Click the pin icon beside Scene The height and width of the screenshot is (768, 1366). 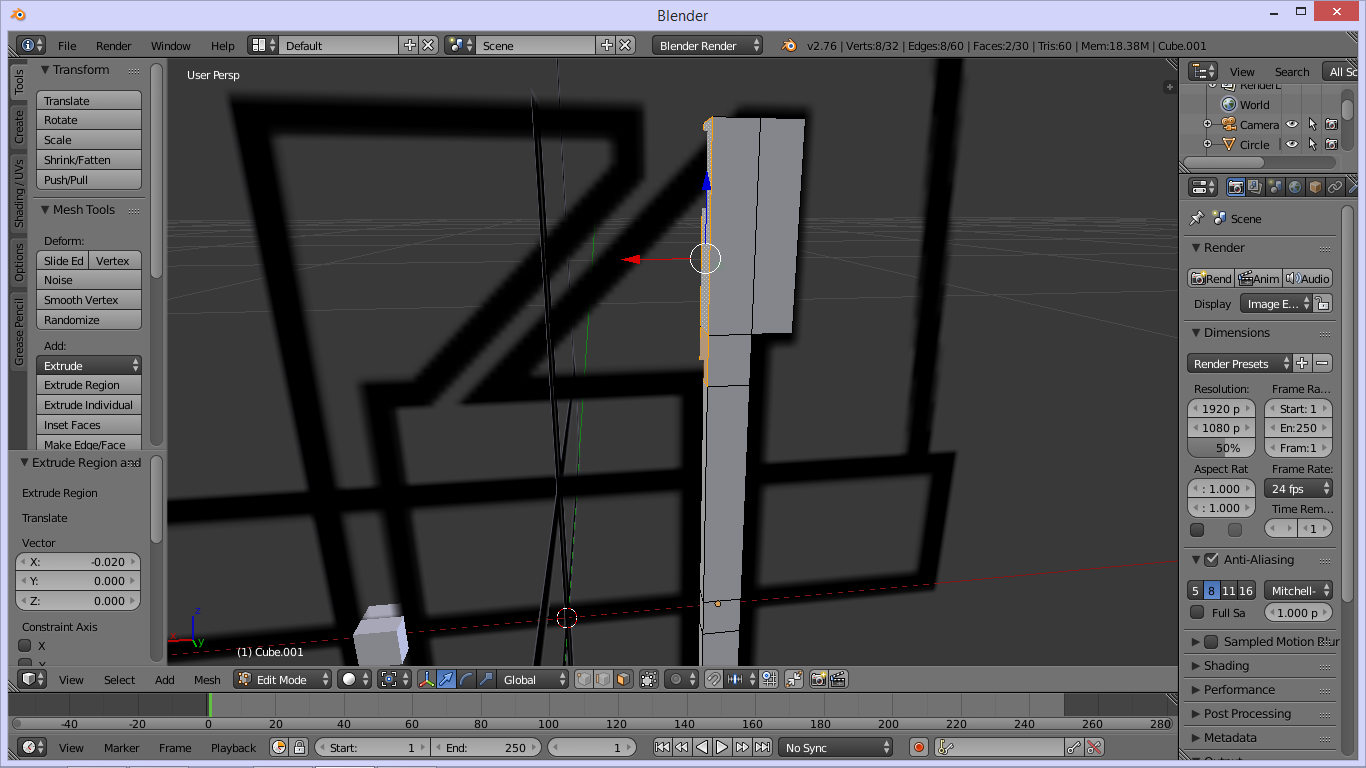point(1197,218)
